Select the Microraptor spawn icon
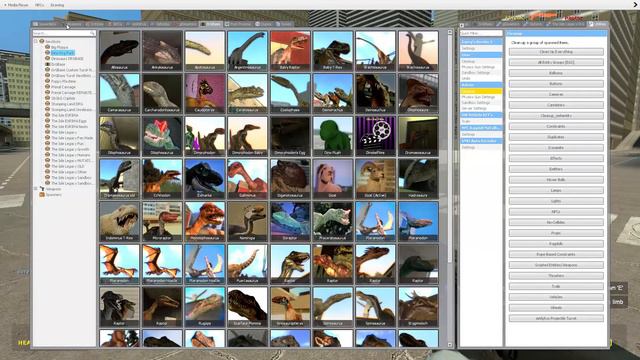 pos(162,221)
